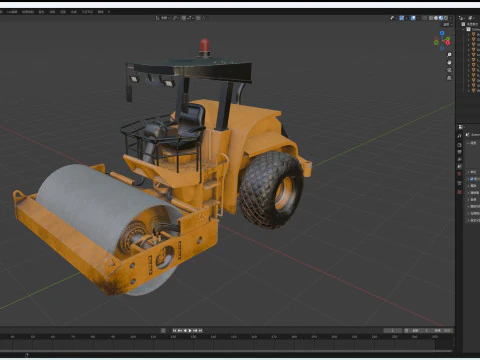Switch viewport to wireframe shading

[431, 18]
